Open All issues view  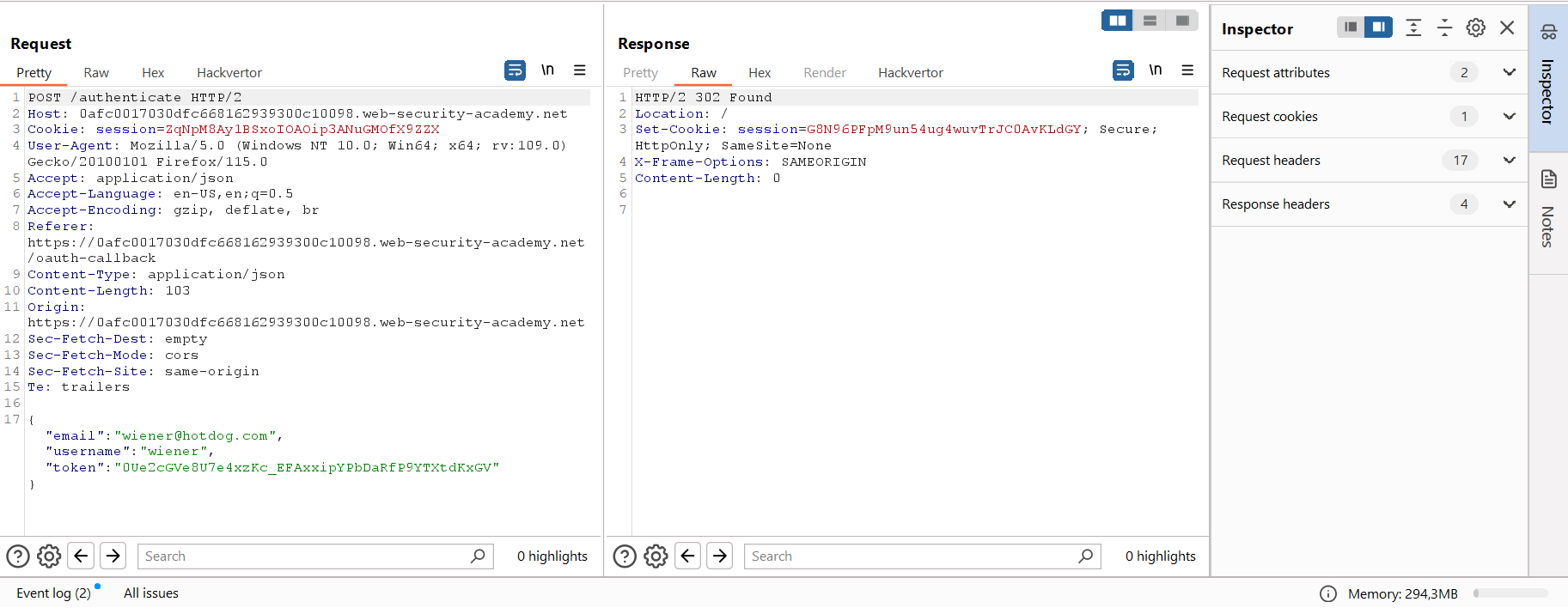coord(151,593)
